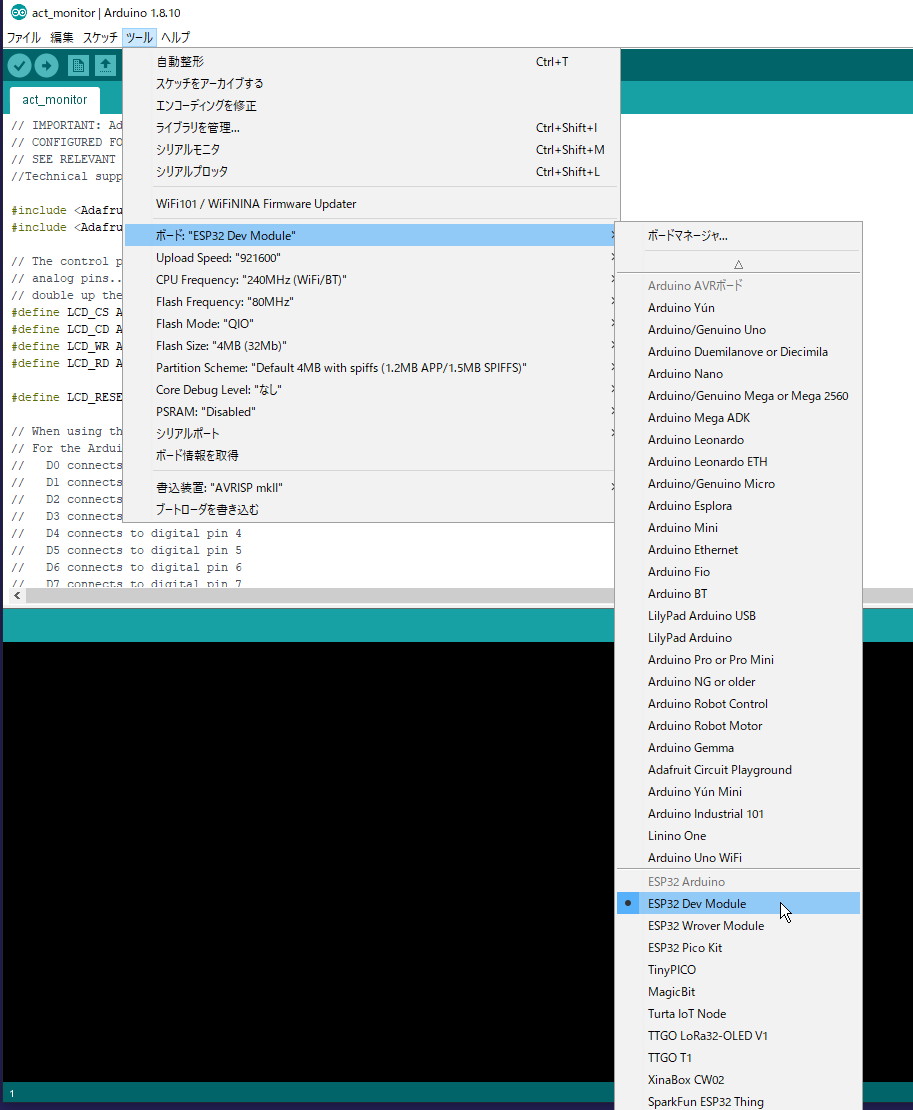
Task: Click the Open sketch toolbar icon
Action: [x=105, y=66]
